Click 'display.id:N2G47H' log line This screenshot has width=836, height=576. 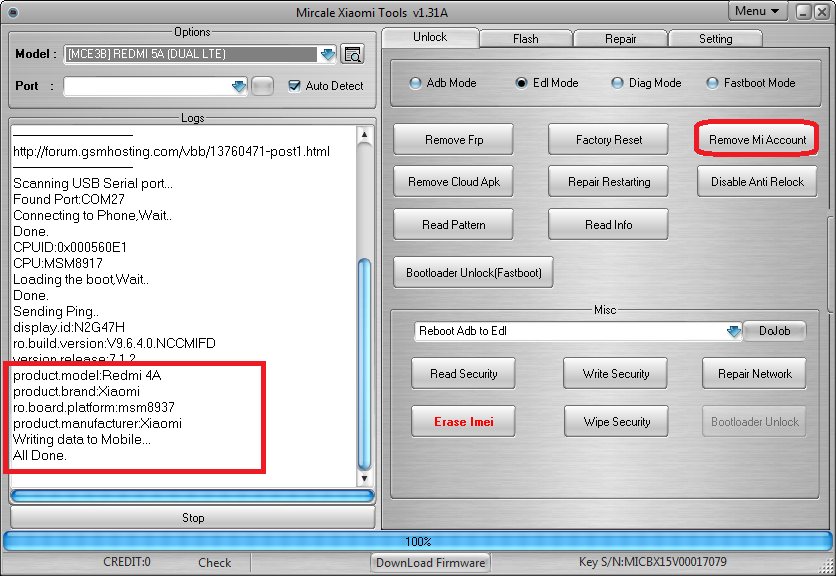[69, 327]
